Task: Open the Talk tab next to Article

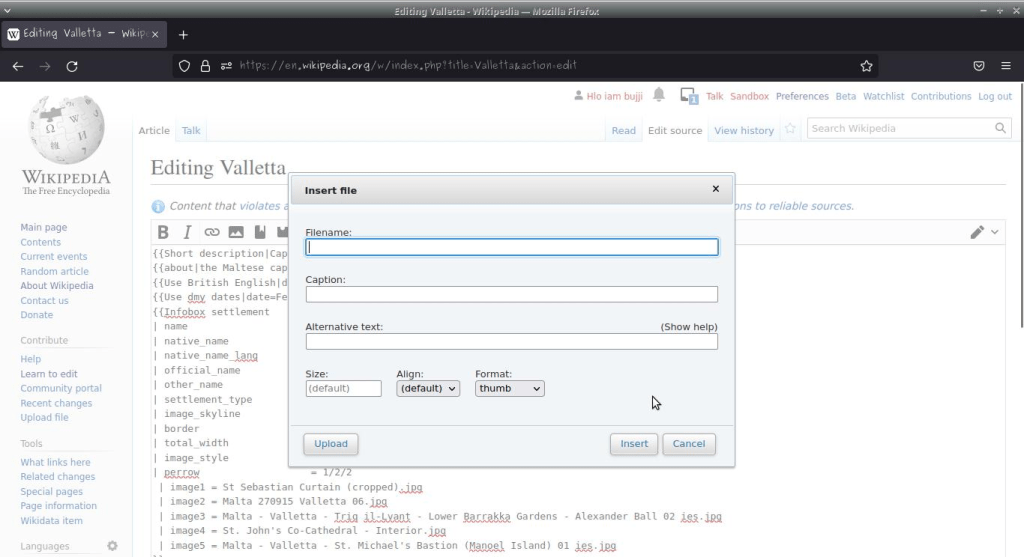Action: click(x=191, y=130)
